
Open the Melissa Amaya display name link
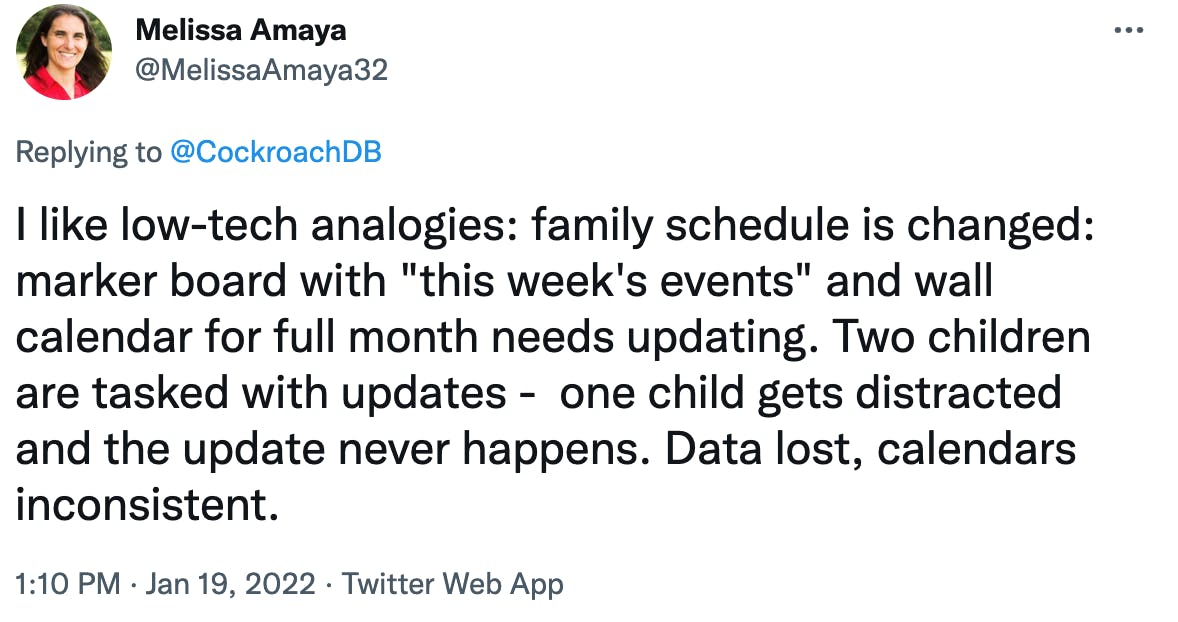tap(241, 30)
